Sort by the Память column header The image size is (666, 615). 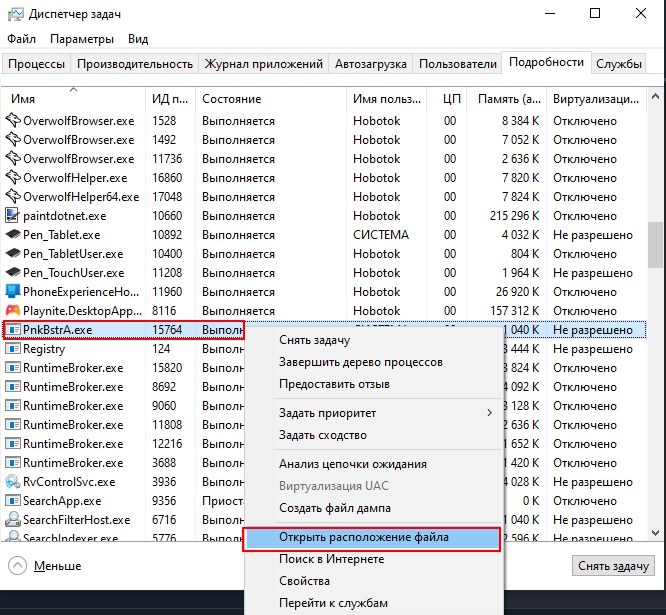tap(507, 99)
